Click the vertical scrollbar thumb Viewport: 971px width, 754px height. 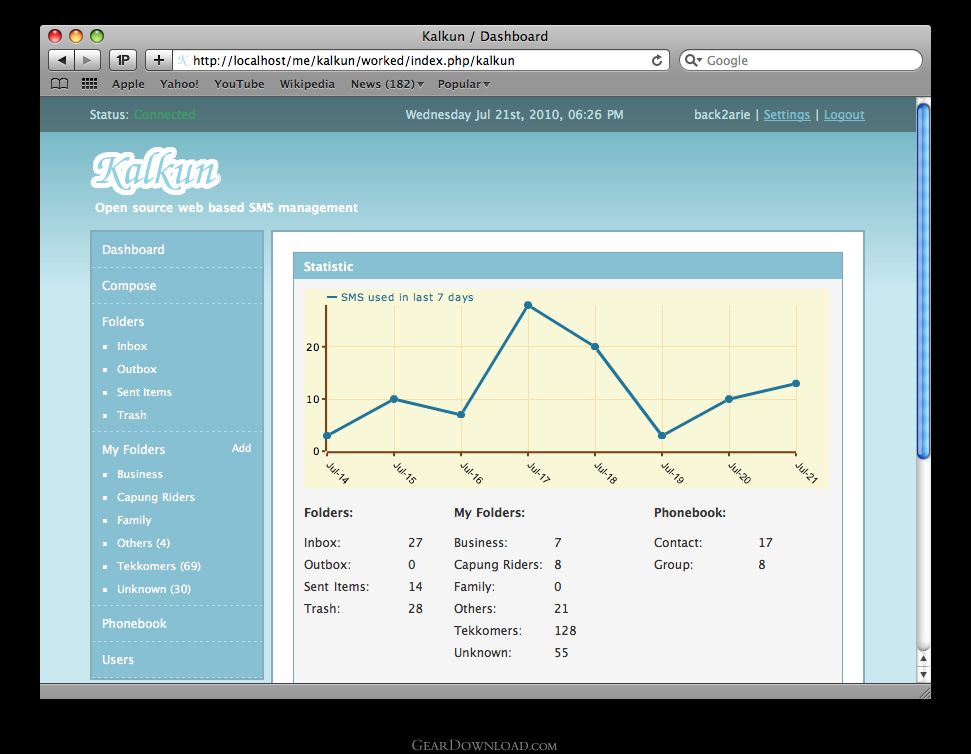(x=923, y=282)
